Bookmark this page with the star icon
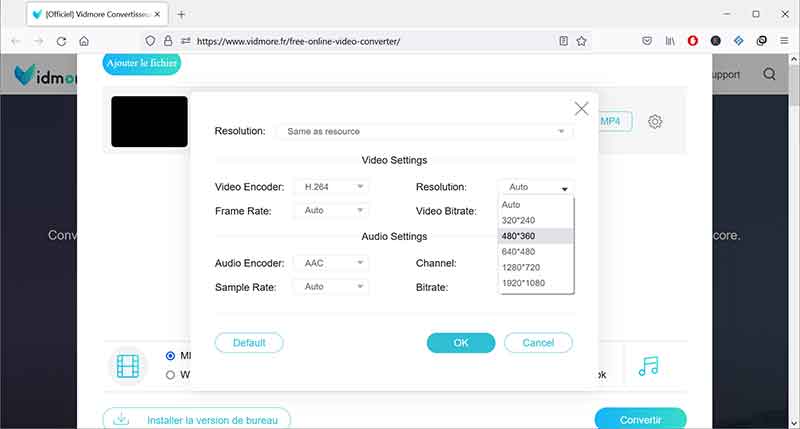Viewport: 800px width, 429px height. click(x=581, y=41)
